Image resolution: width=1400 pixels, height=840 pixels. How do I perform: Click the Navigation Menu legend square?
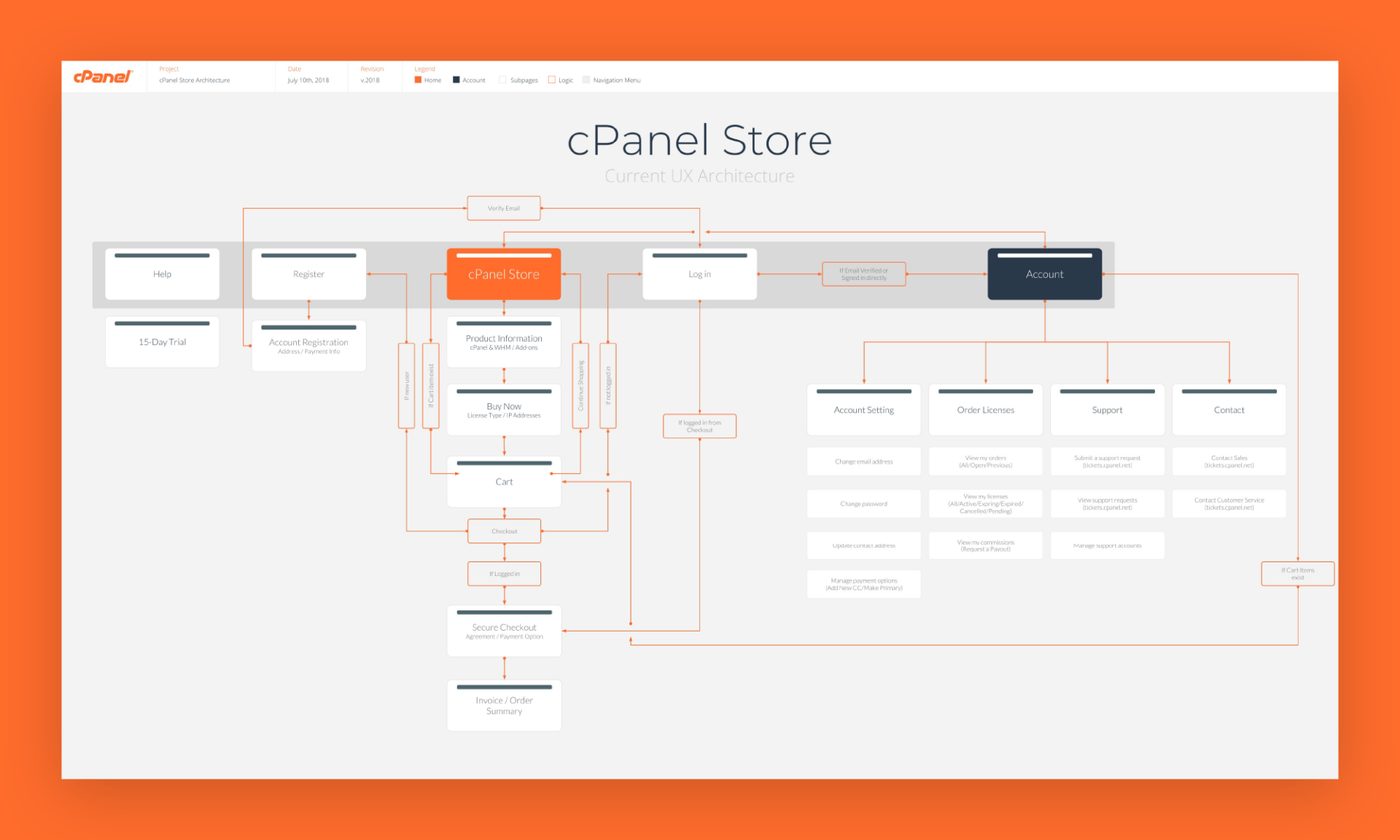(x=586, y=80)
